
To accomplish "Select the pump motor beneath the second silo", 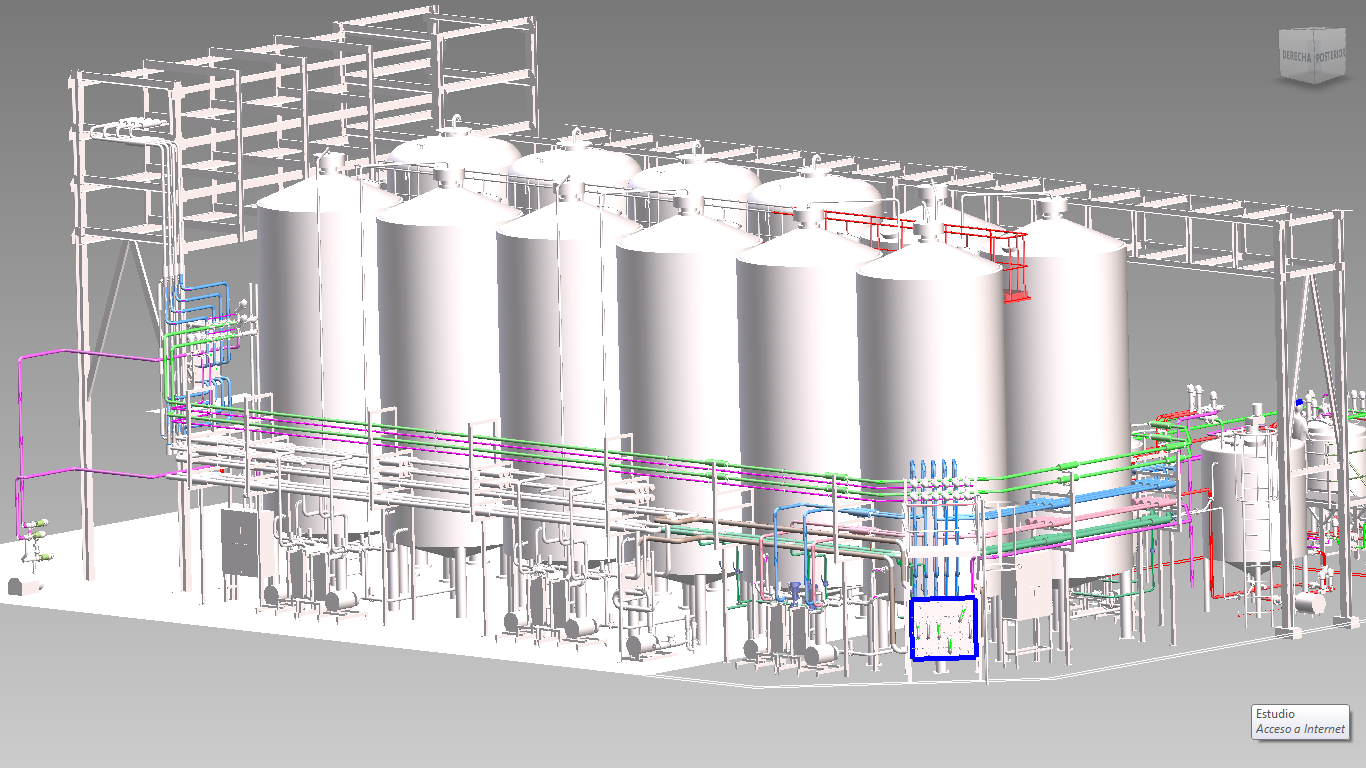I will [343, 599].
